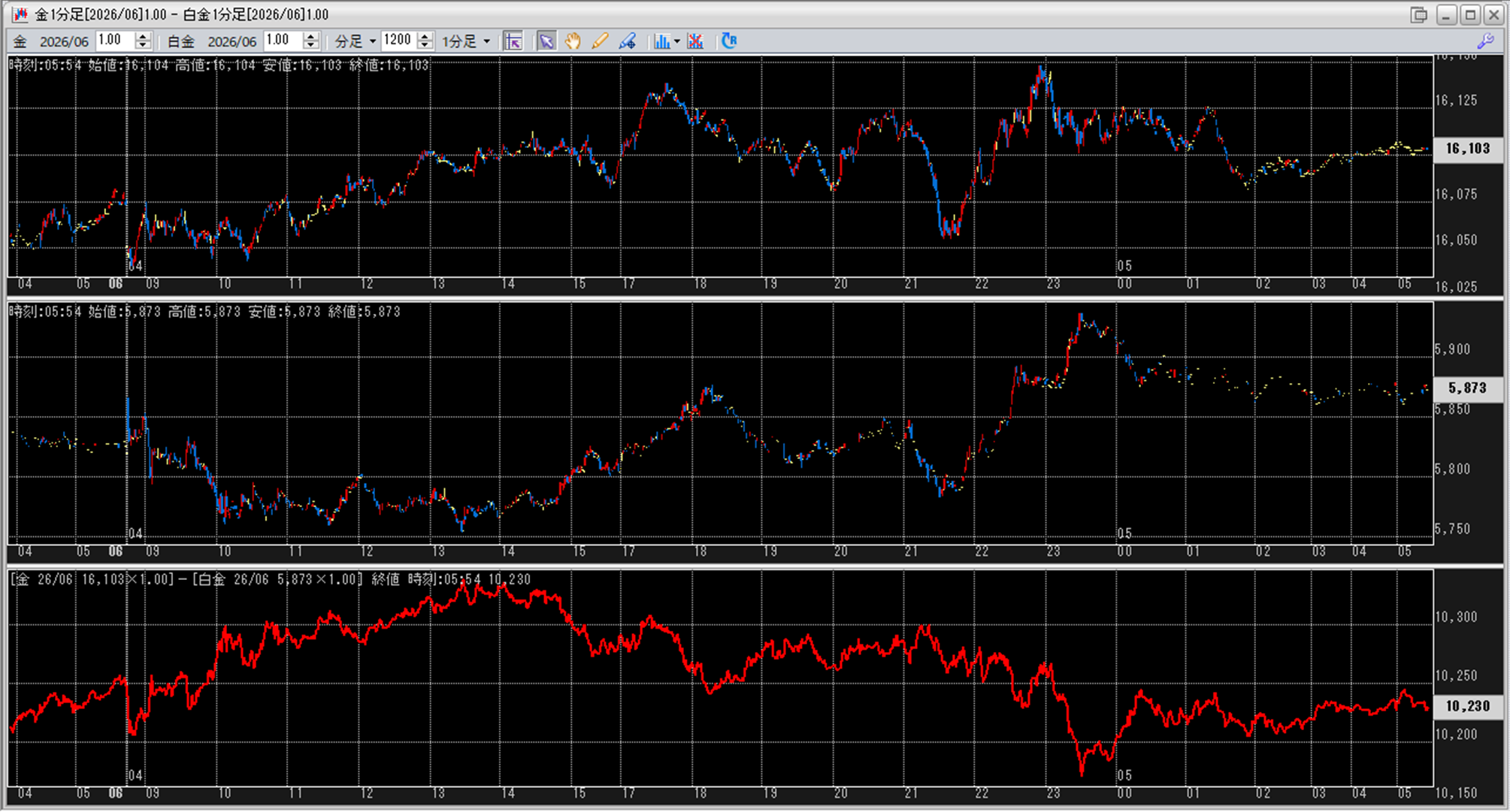1510x812 pixels.
Task: Select the arrow pointer tool
Action: point(546,41)
